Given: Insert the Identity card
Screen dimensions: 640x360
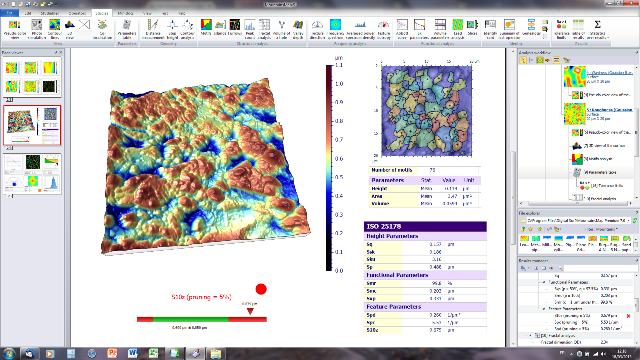Looking at the screenshot, I should pyautogui.click(x=490, y=29).
